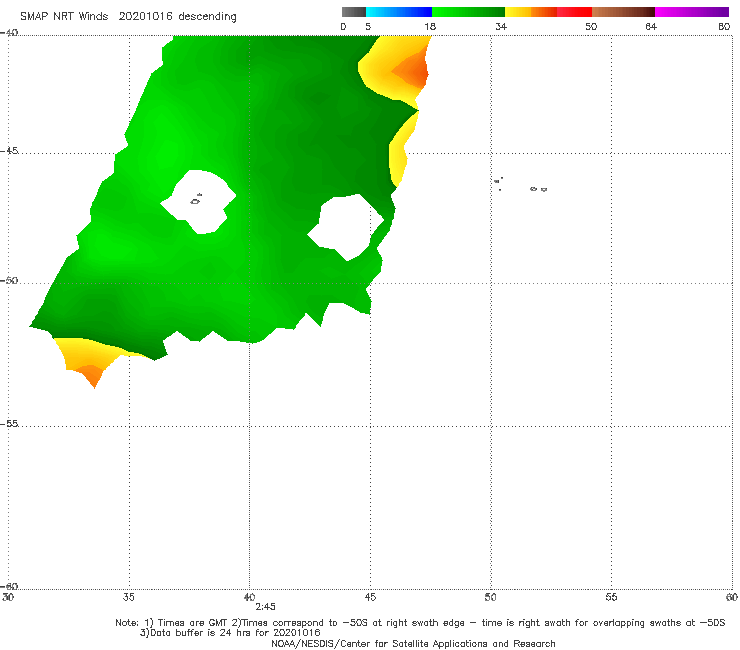Click the island cluster just east of longitude 50
740x650 pixels.
[x=499, y=183]
